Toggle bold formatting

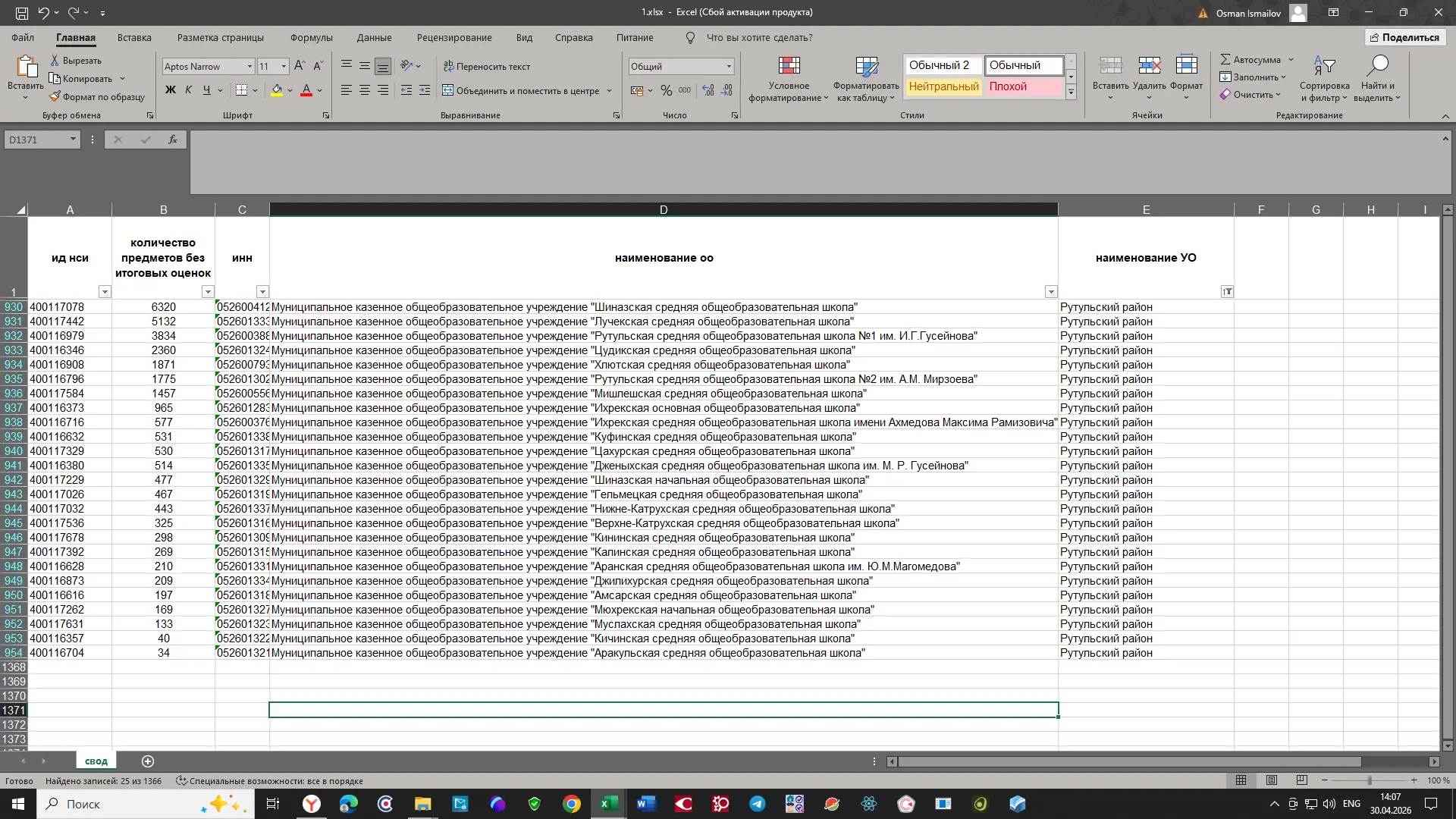[171, 90]
